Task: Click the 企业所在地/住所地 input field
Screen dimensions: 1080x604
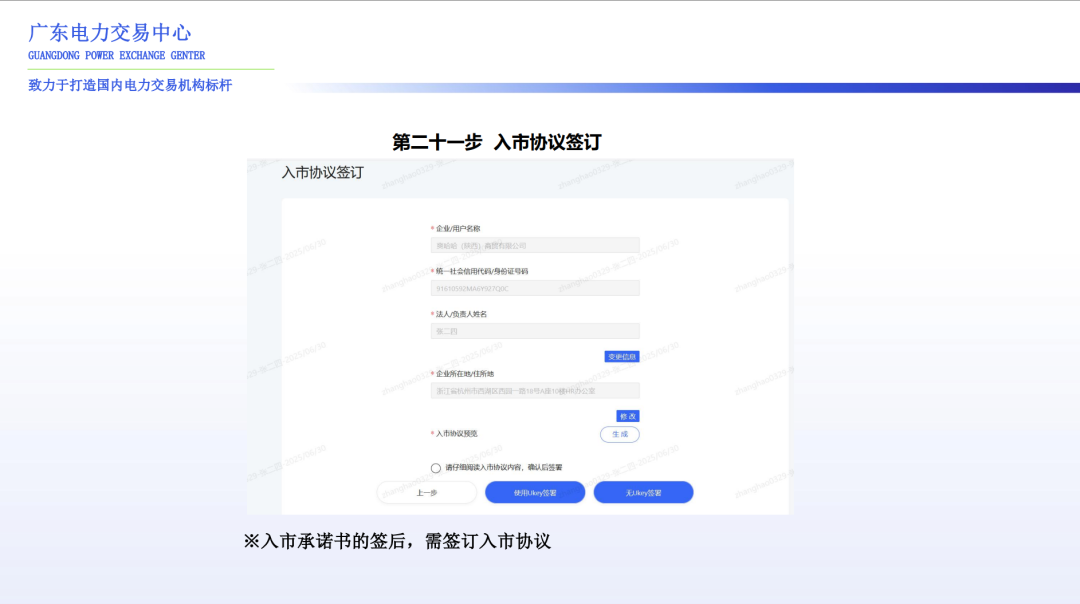Action: click(535, 390)
